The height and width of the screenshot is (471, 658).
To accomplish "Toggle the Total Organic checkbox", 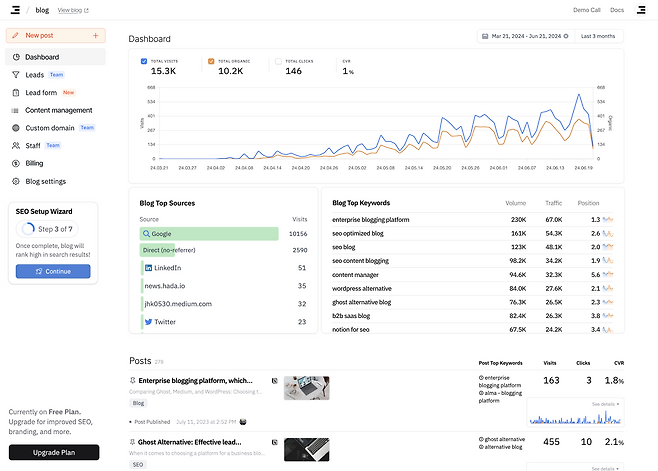I will pos(211,61).
